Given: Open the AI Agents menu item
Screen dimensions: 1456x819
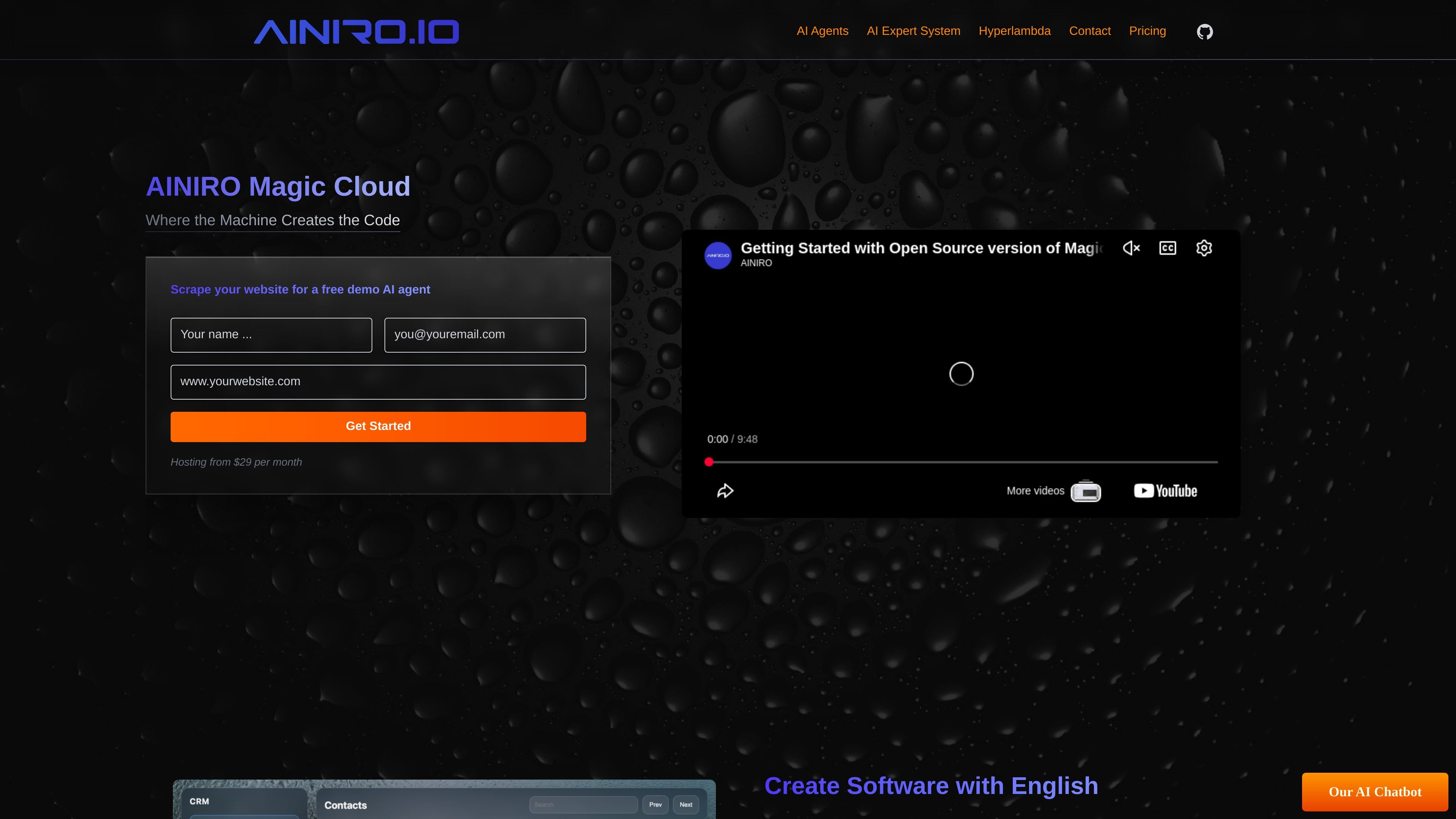Looking at the screenshot, I should [x=822, y=31].
